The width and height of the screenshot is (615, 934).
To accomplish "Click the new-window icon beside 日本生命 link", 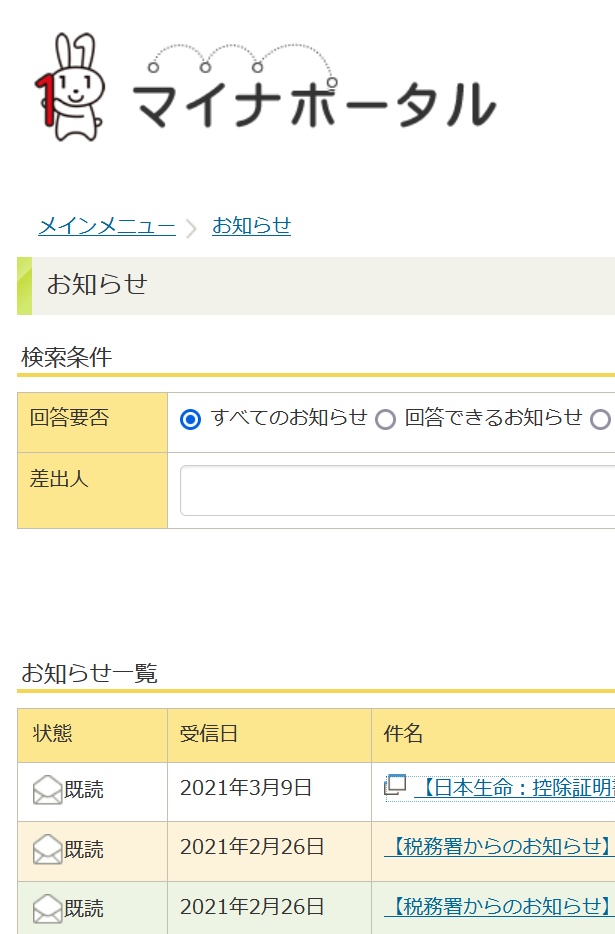I will point(395,786).
